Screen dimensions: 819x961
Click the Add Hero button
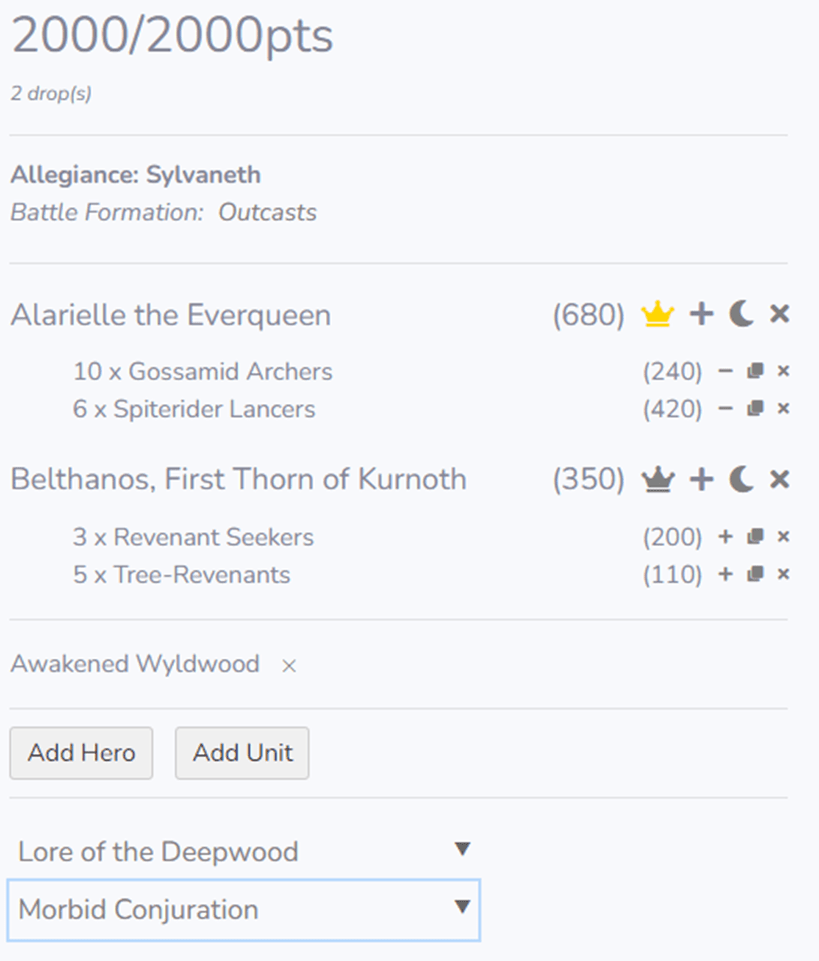coord(81,753)
